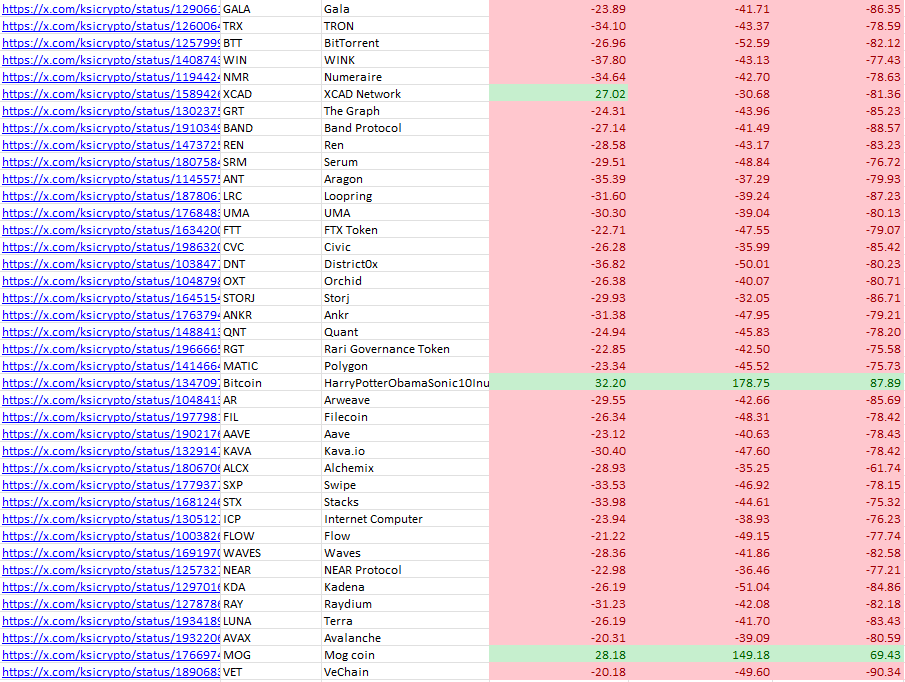Follow the link in the XCAD row
The image size is (905, 682).
(111, 94)
